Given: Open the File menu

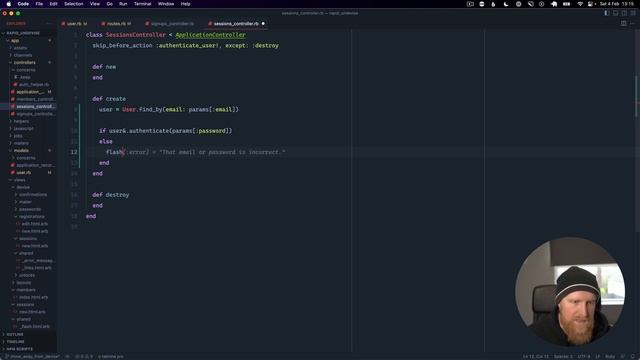Looking at the screenshot, I should (x=39, y=4).
